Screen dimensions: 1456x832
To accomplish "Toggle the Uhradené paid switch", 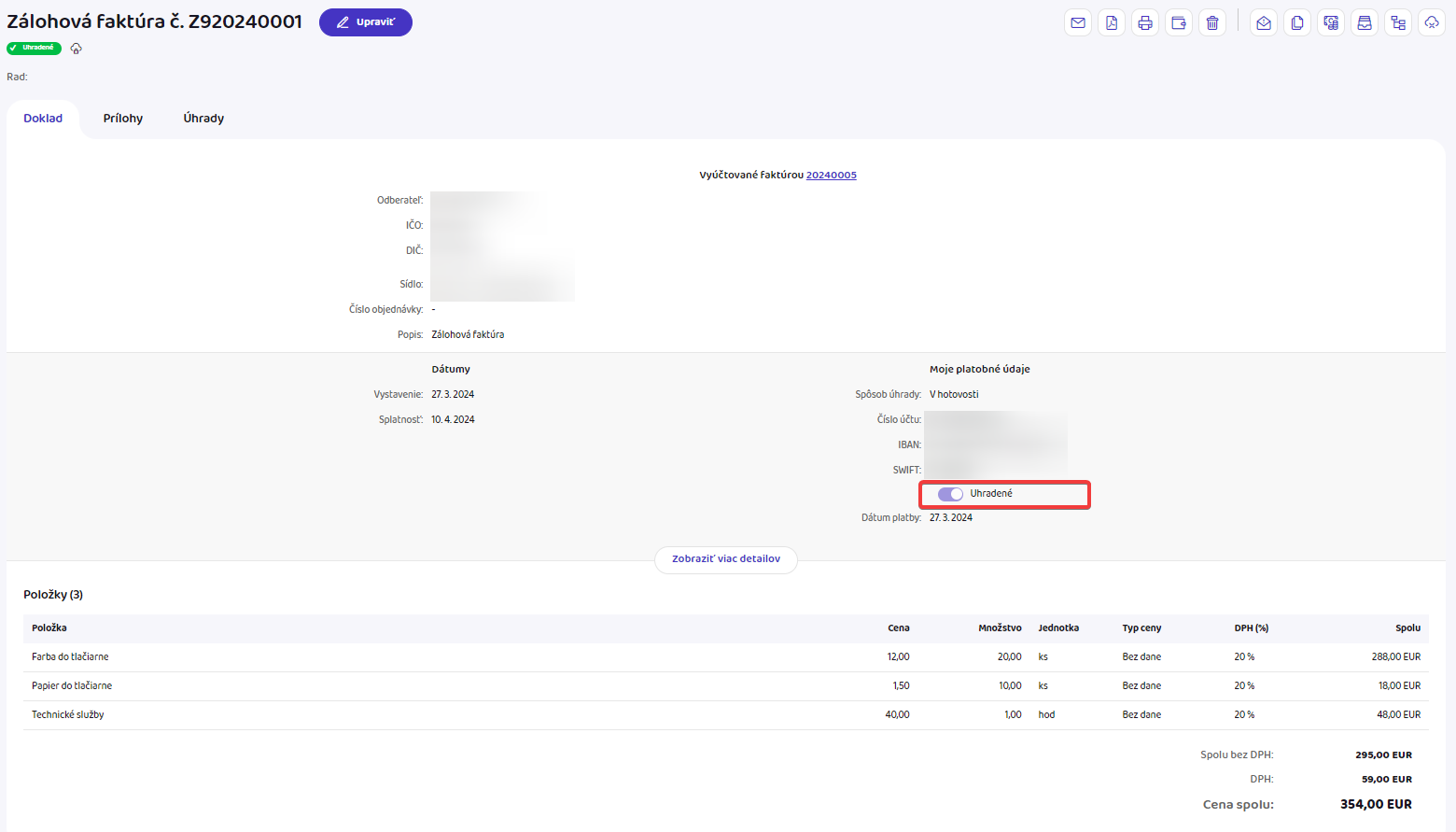I will [950, 494].
